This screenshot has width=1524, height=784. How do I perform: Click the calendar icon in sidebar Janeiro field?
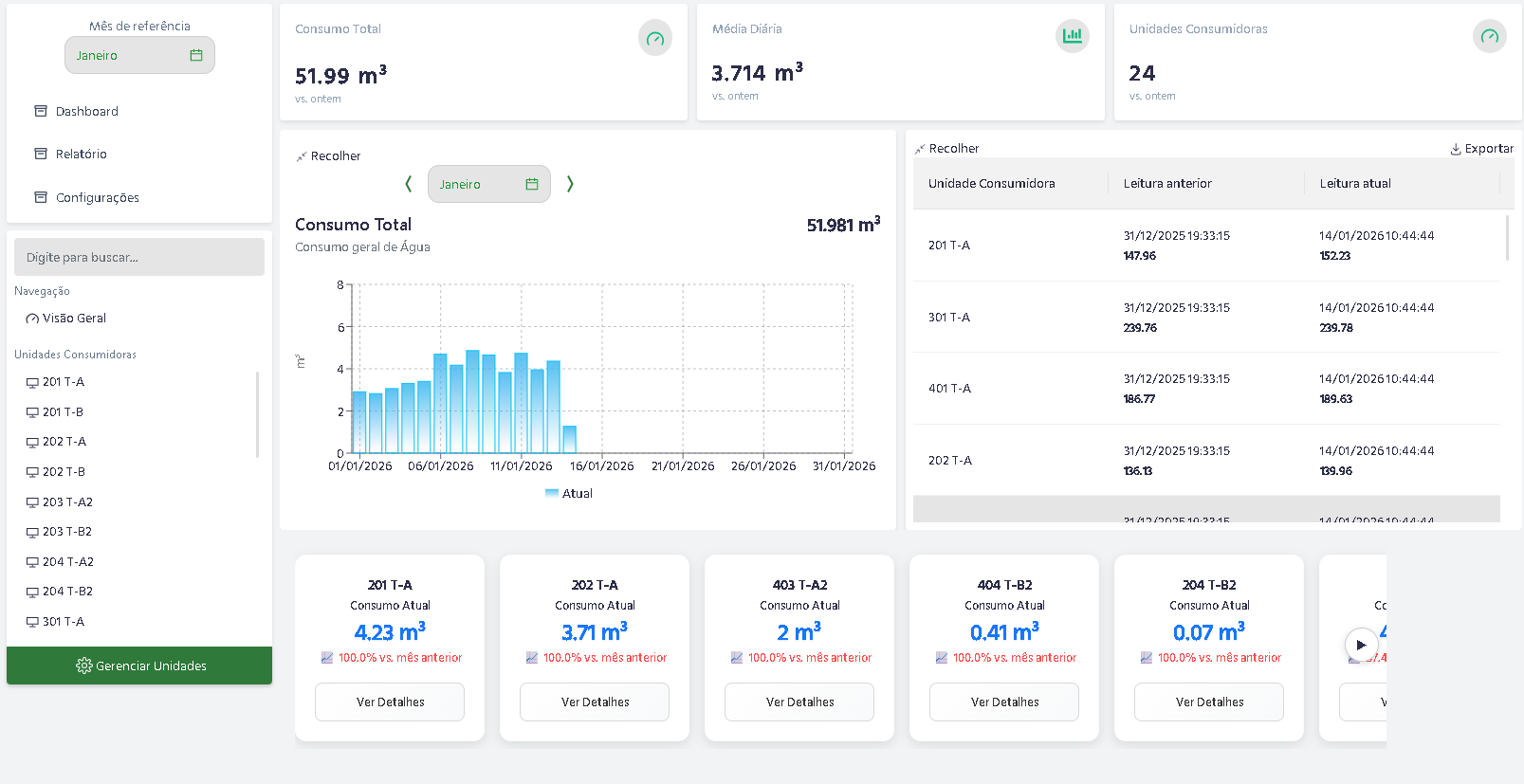196,55
